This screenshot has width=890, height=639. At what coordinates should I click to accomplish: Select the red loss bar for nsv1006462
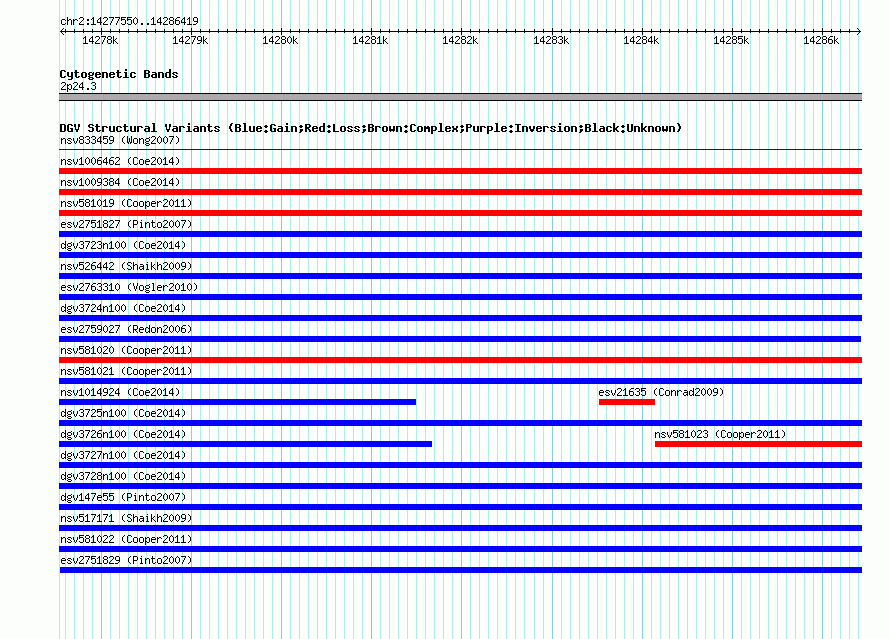coord(460,171)
